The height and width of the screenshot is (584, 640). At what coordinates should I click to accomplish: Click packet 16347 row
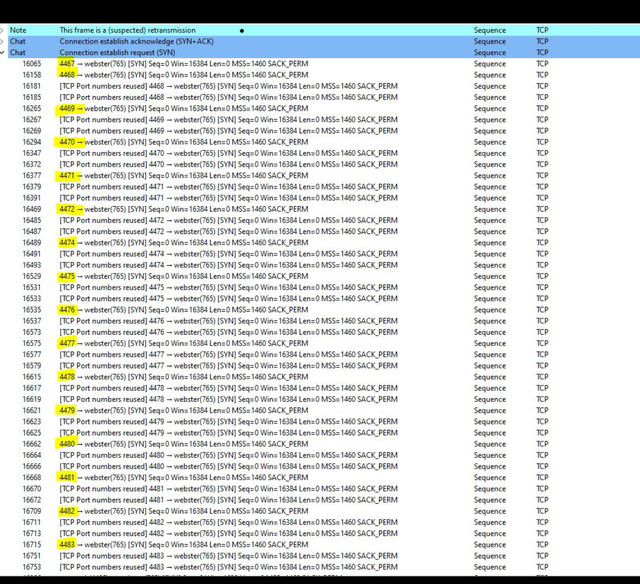click(x=320, y=153)
